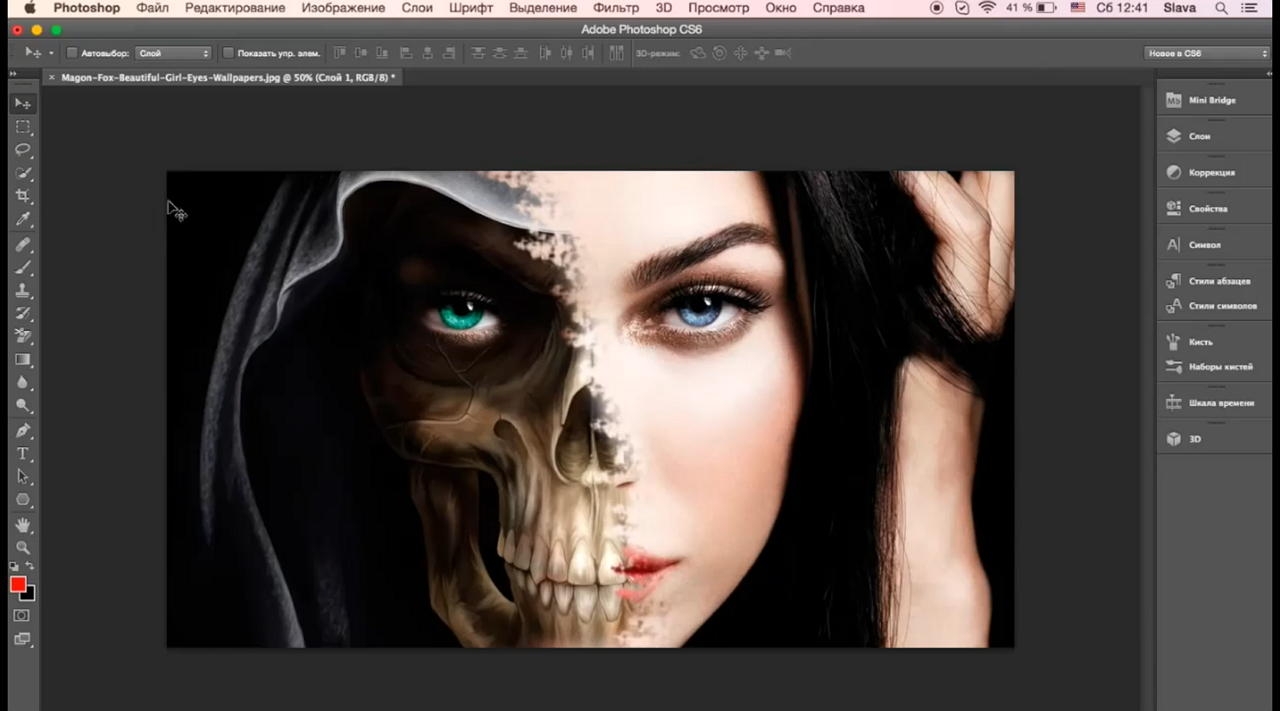This screenshot has width=1280, height=711.
Task: Select the Brush tool
Action: coord(22,268)
